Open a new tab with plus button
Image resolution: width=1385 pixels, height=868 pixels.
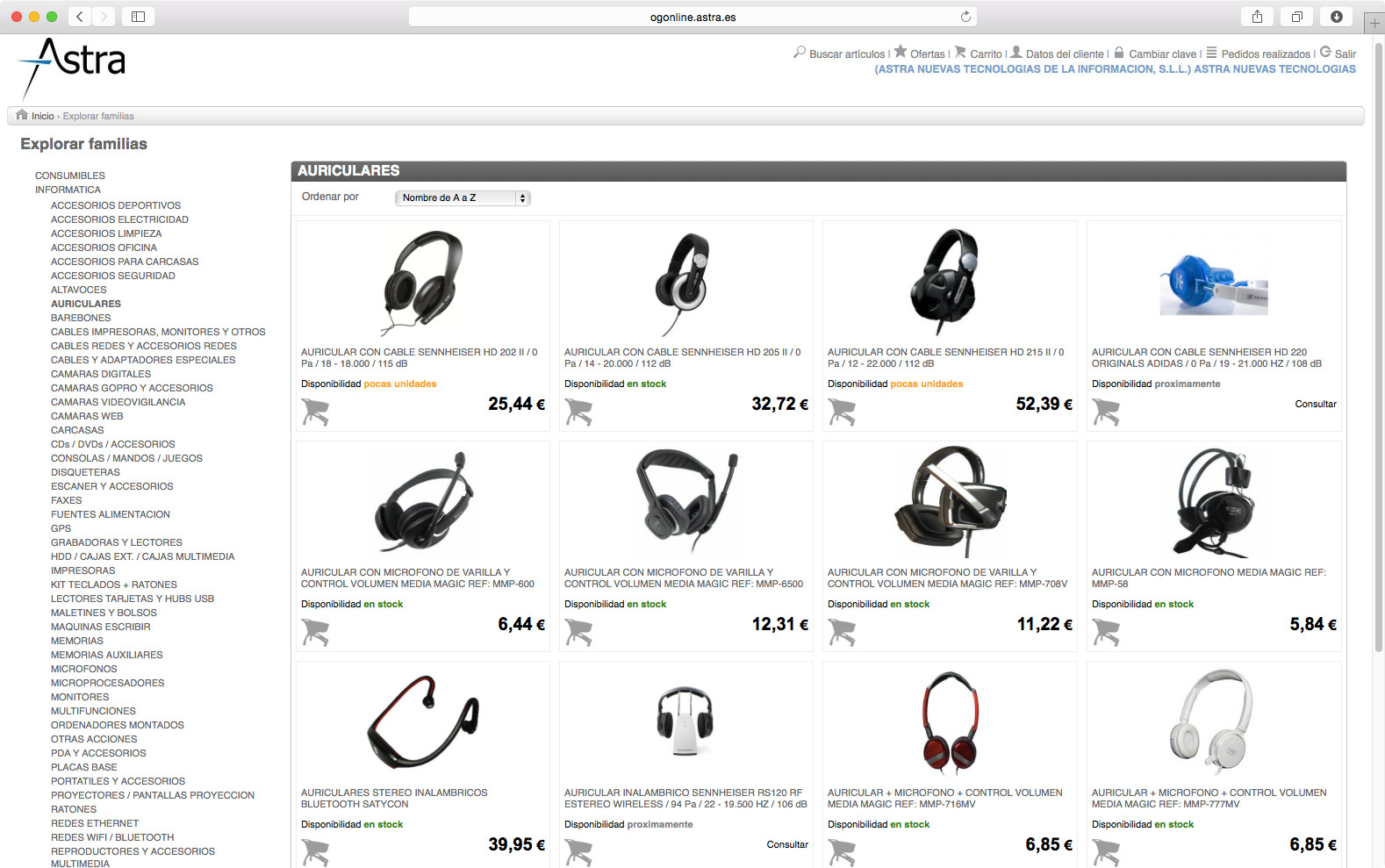[x=1374, y=24]
